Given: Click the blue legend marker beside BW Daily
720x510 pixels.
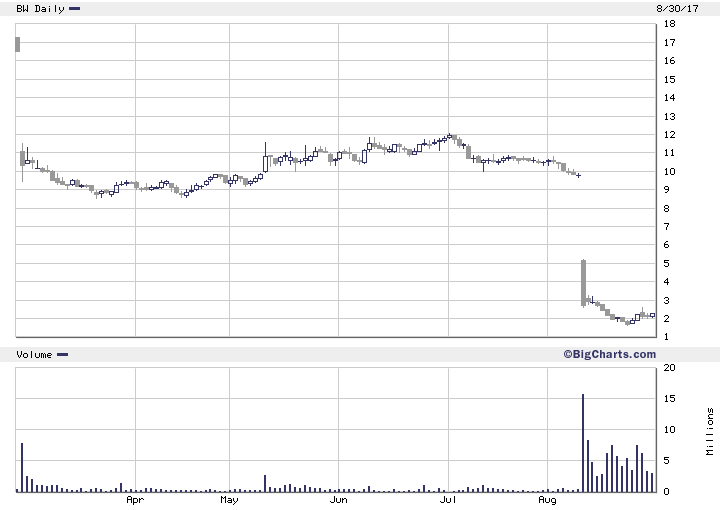Looking at the screenshot, I should 74,8.
